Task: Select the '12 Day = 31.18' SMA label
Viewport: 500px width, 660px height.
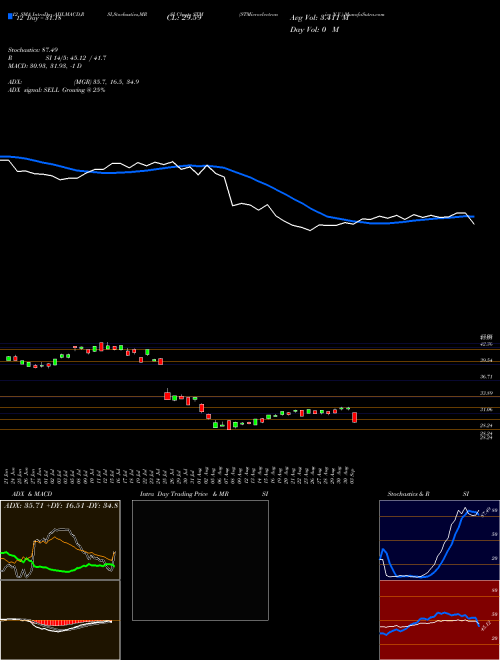Action: pos(37,18)
